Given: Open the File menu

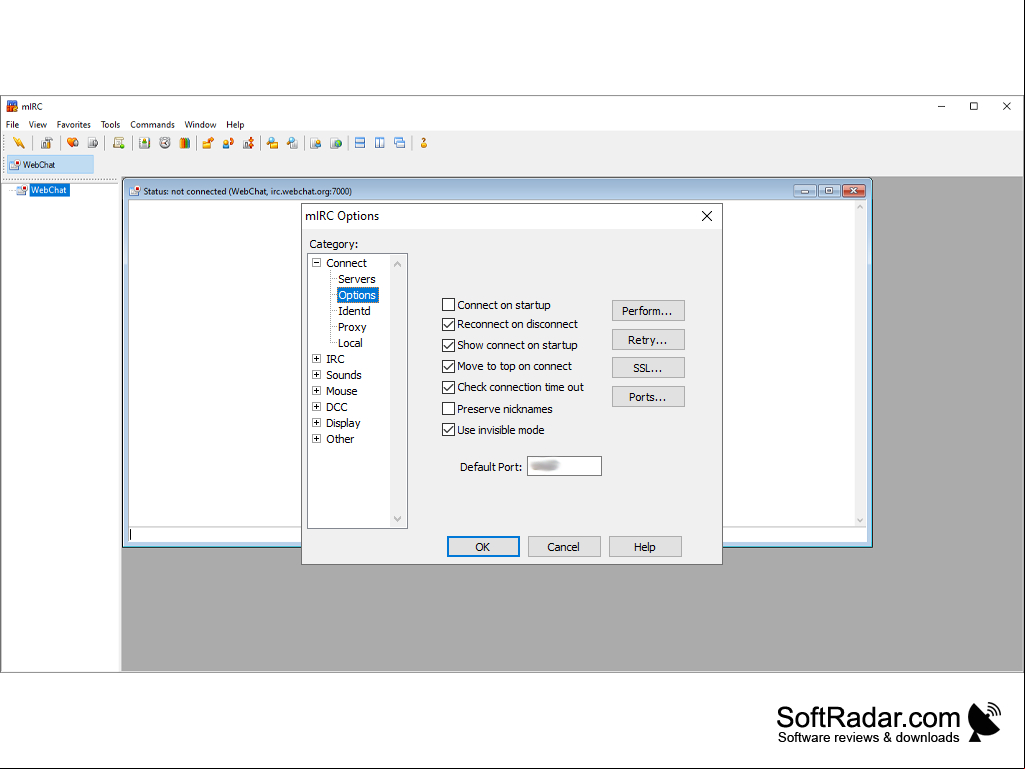Looking at the screenshot, I should click(12, 124).
